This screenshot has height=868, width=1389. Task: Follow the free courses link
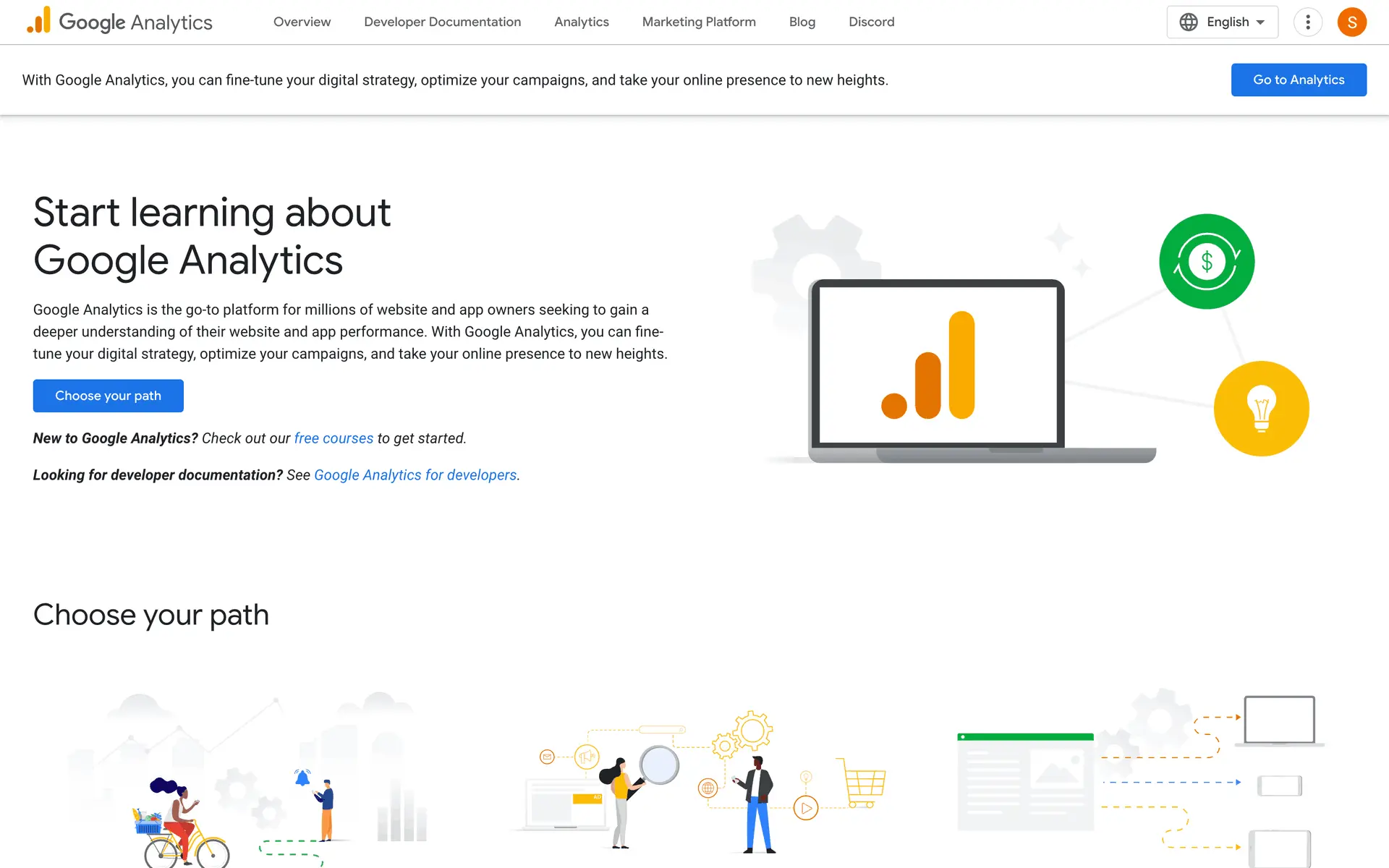[x=334, y=438]
